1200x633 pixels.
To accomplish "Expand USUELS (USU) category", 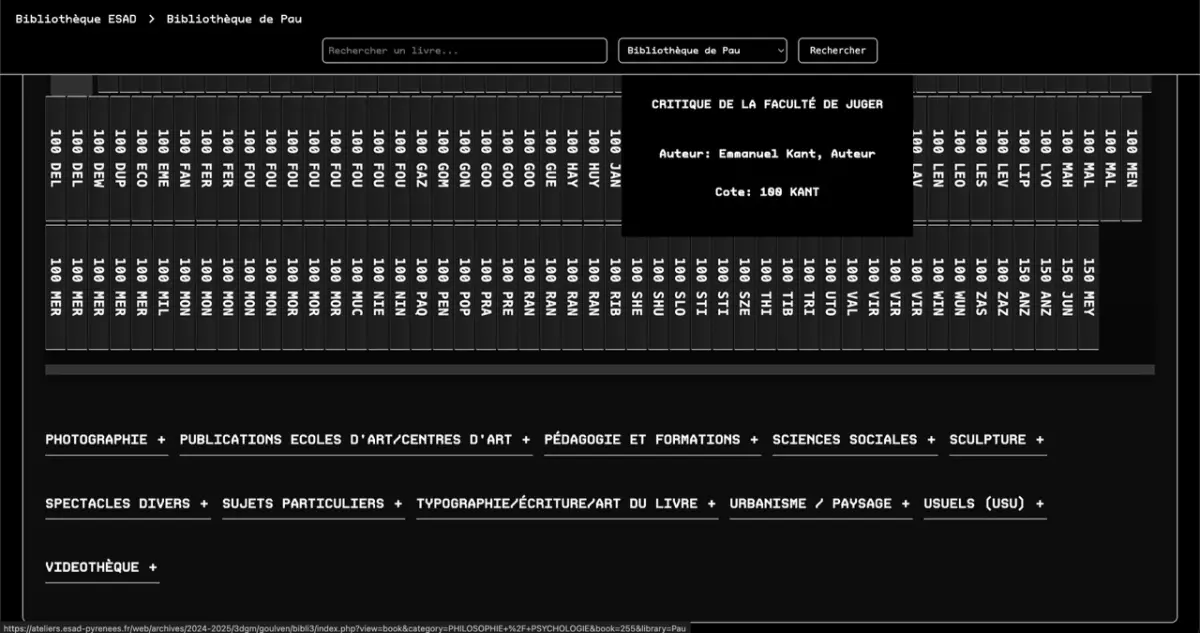I will [984, 504].
